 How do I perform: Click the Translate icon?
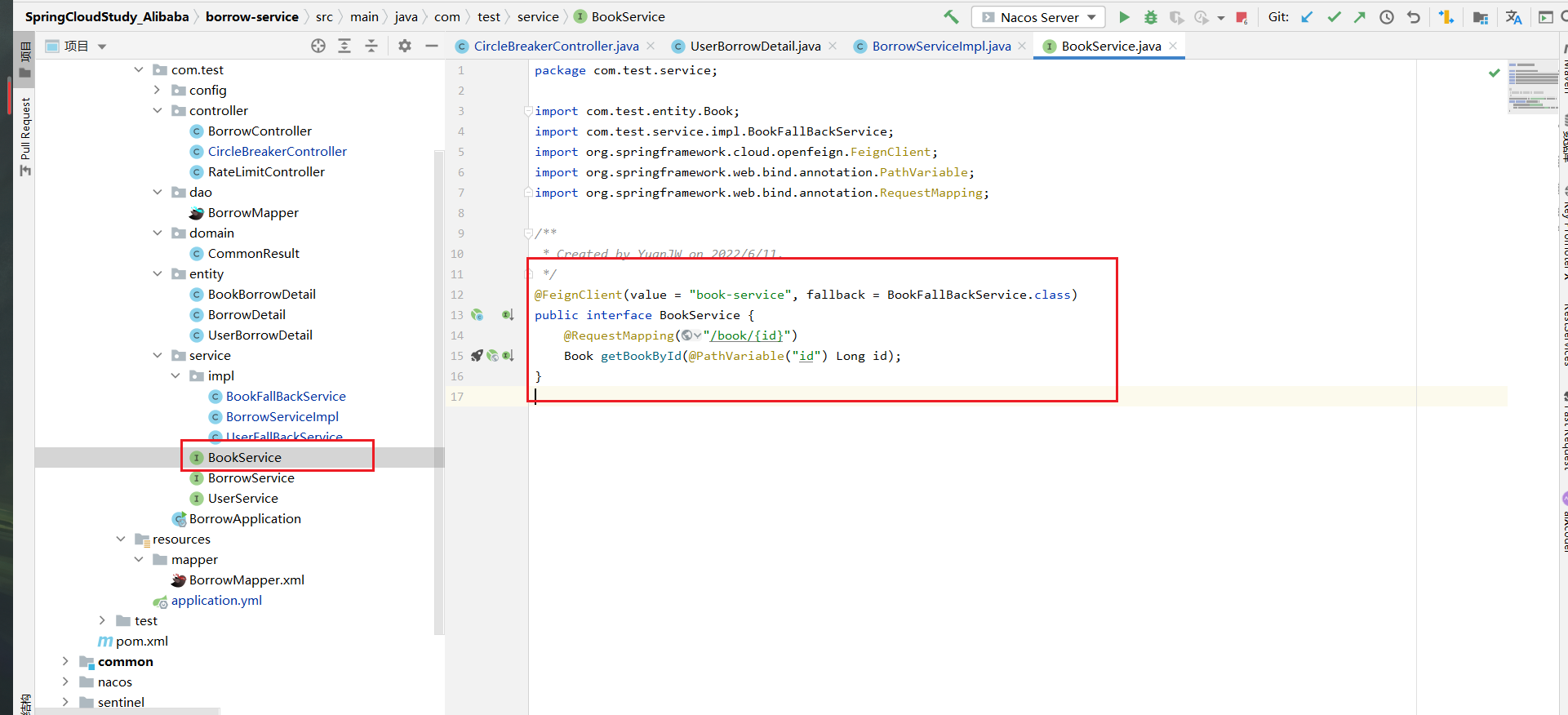coord(1513,17)
